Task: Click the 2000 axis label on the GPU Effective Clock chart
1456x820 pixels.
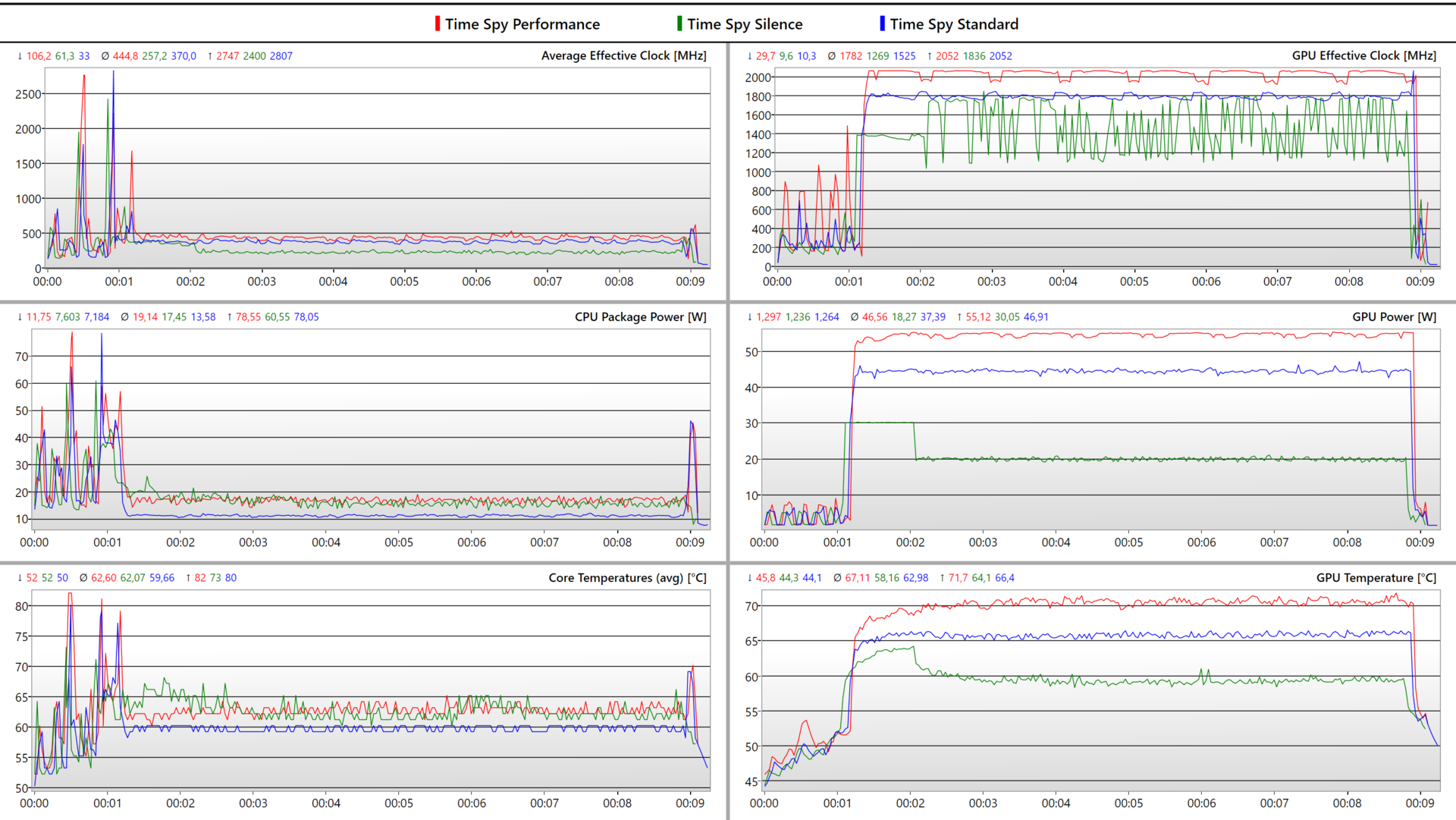Action: click(758, 77)
